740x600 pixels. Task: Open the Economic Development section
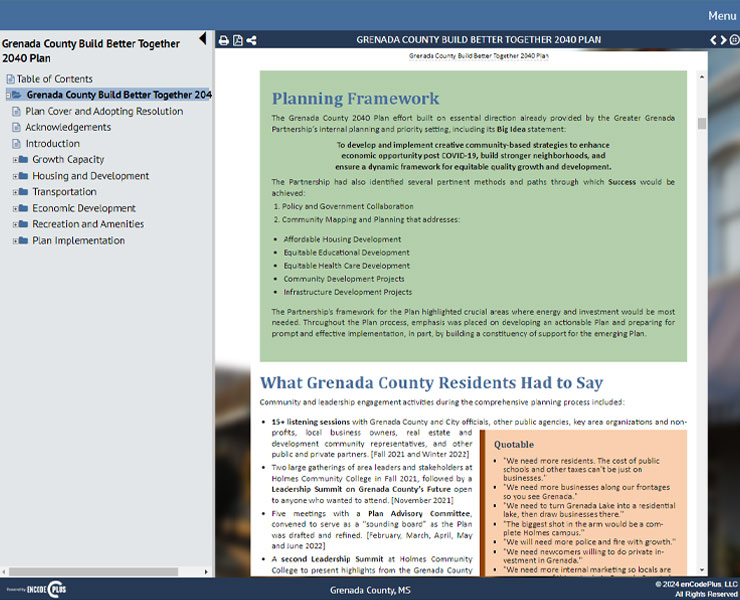pyautogui.click(x=84, y=208)
